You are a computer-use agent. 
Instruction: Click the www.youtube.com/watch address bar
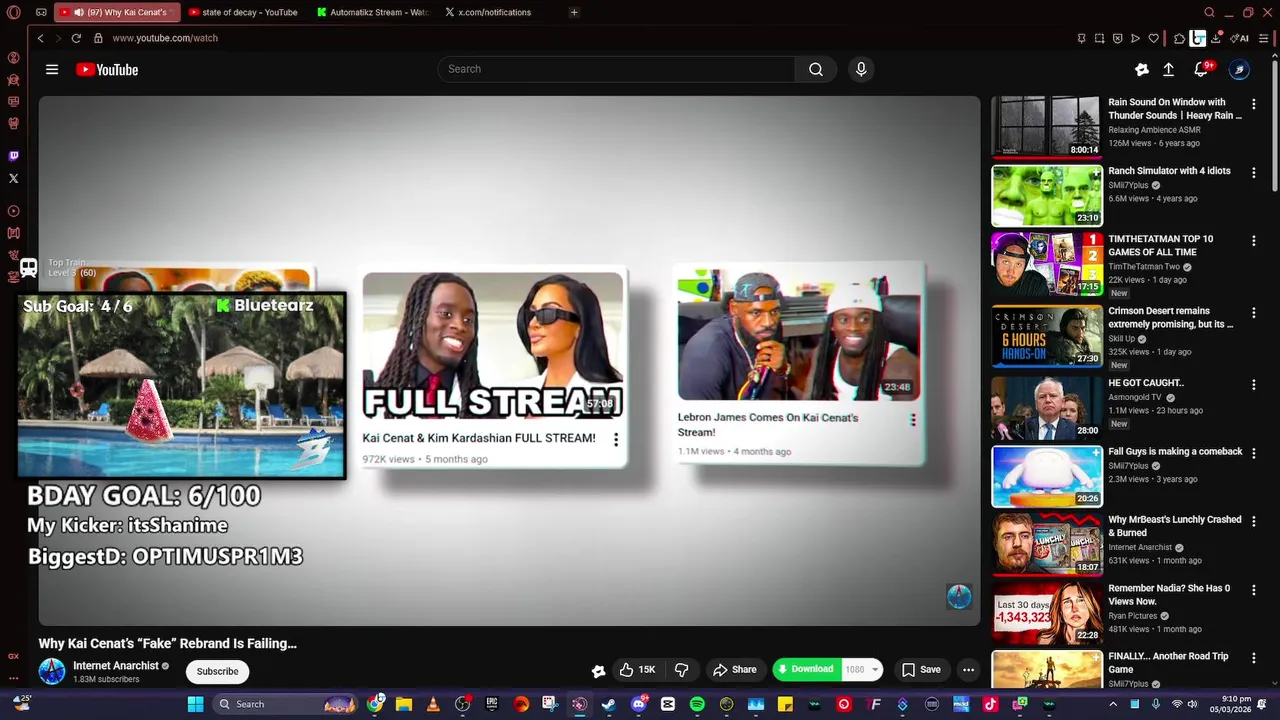(165, 38)
